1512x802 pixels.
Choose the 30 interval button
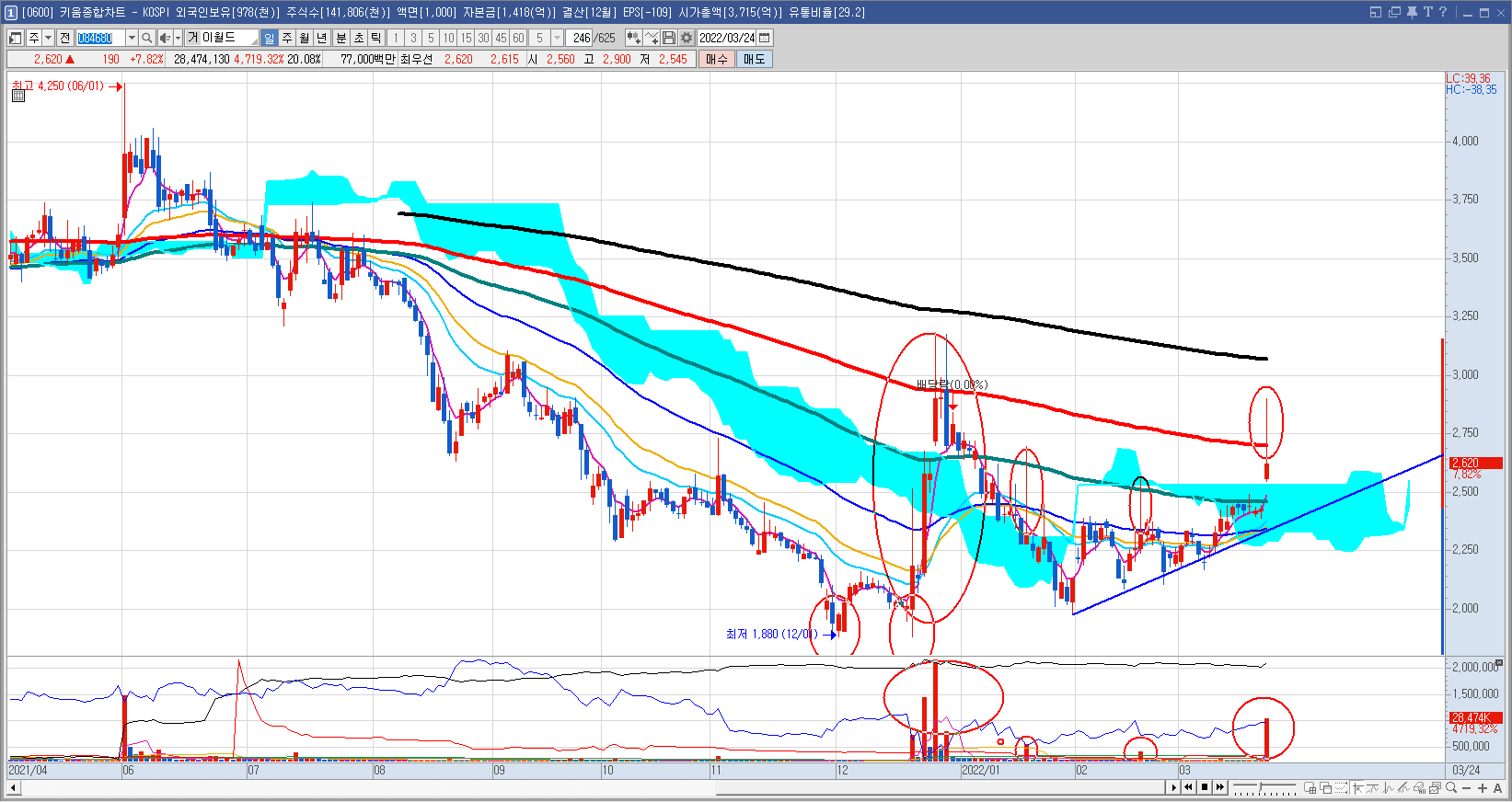[x=483, y=38]
